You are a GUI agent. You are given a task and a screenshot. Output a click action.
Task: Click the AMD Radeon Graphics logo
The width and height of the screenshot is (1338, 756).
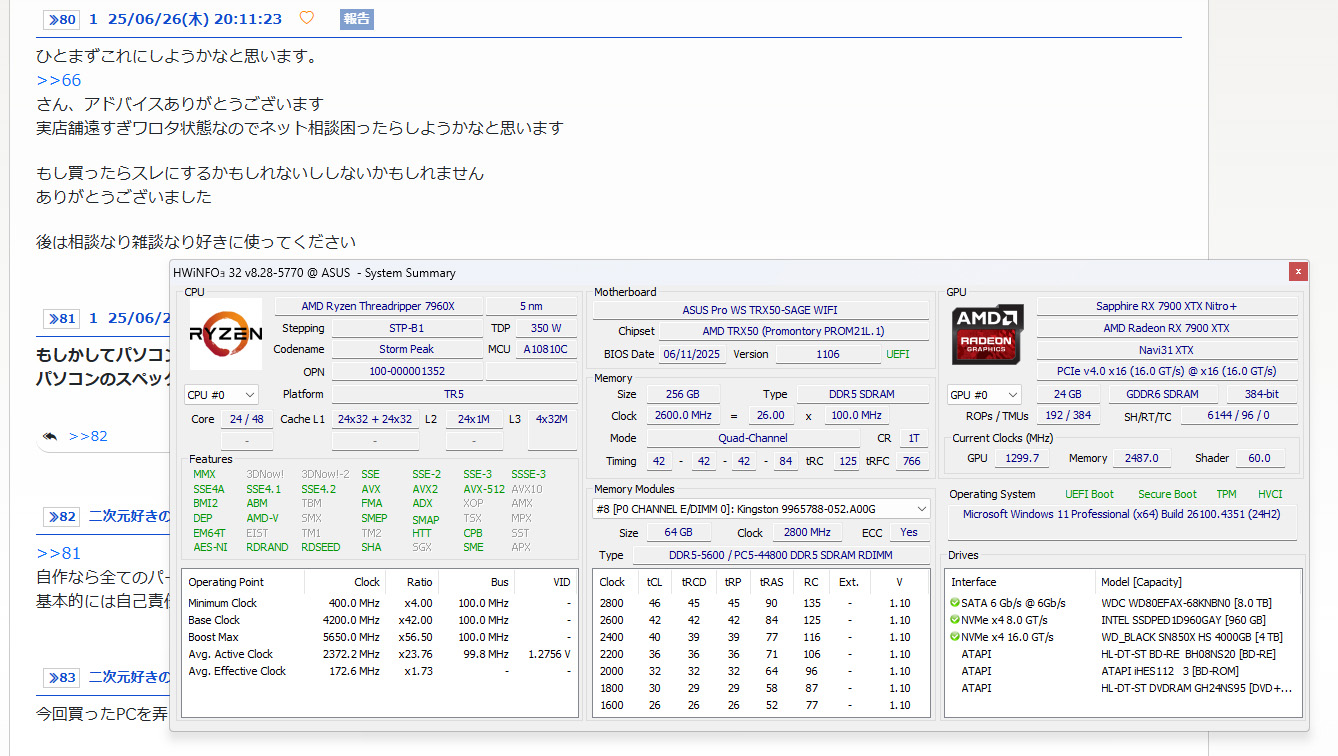(986, 335)
